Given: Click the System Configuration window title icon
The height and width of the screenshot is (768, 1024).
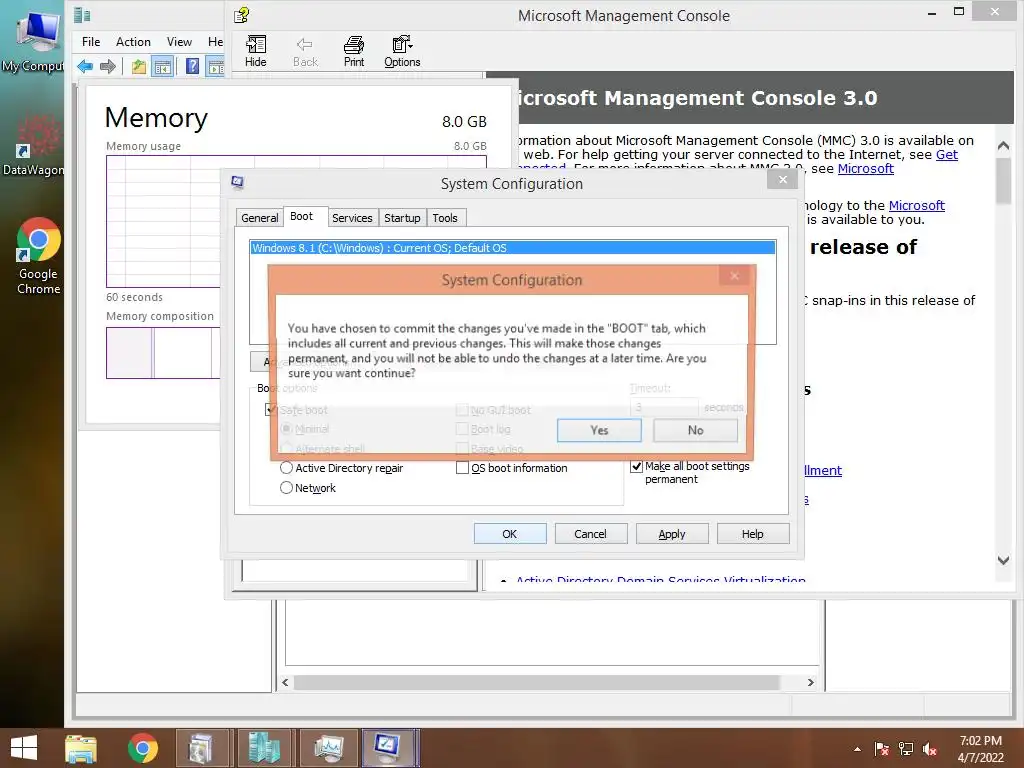Looking at the screenshot, I should pos(238,182).
